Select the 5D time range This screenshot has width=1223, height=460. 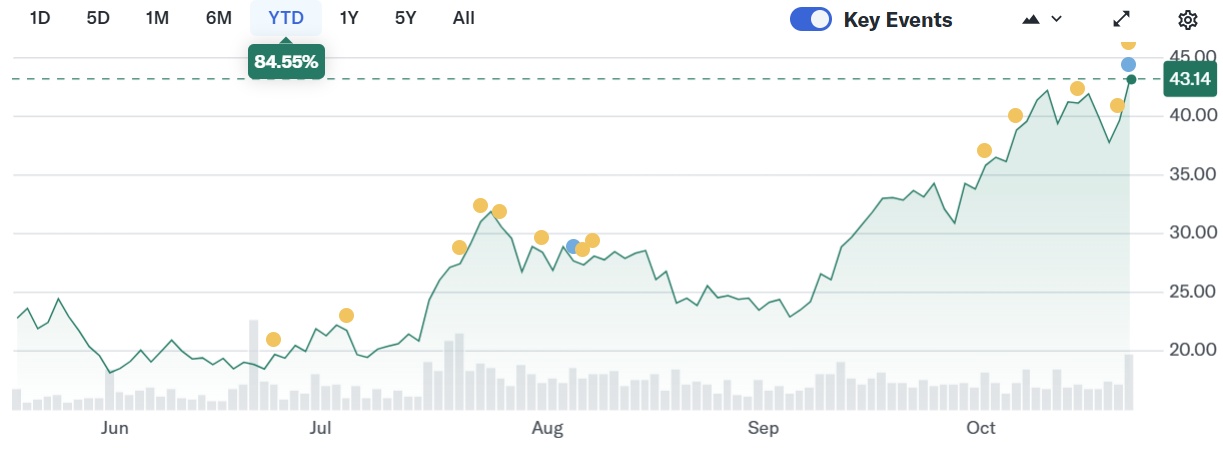98,17
